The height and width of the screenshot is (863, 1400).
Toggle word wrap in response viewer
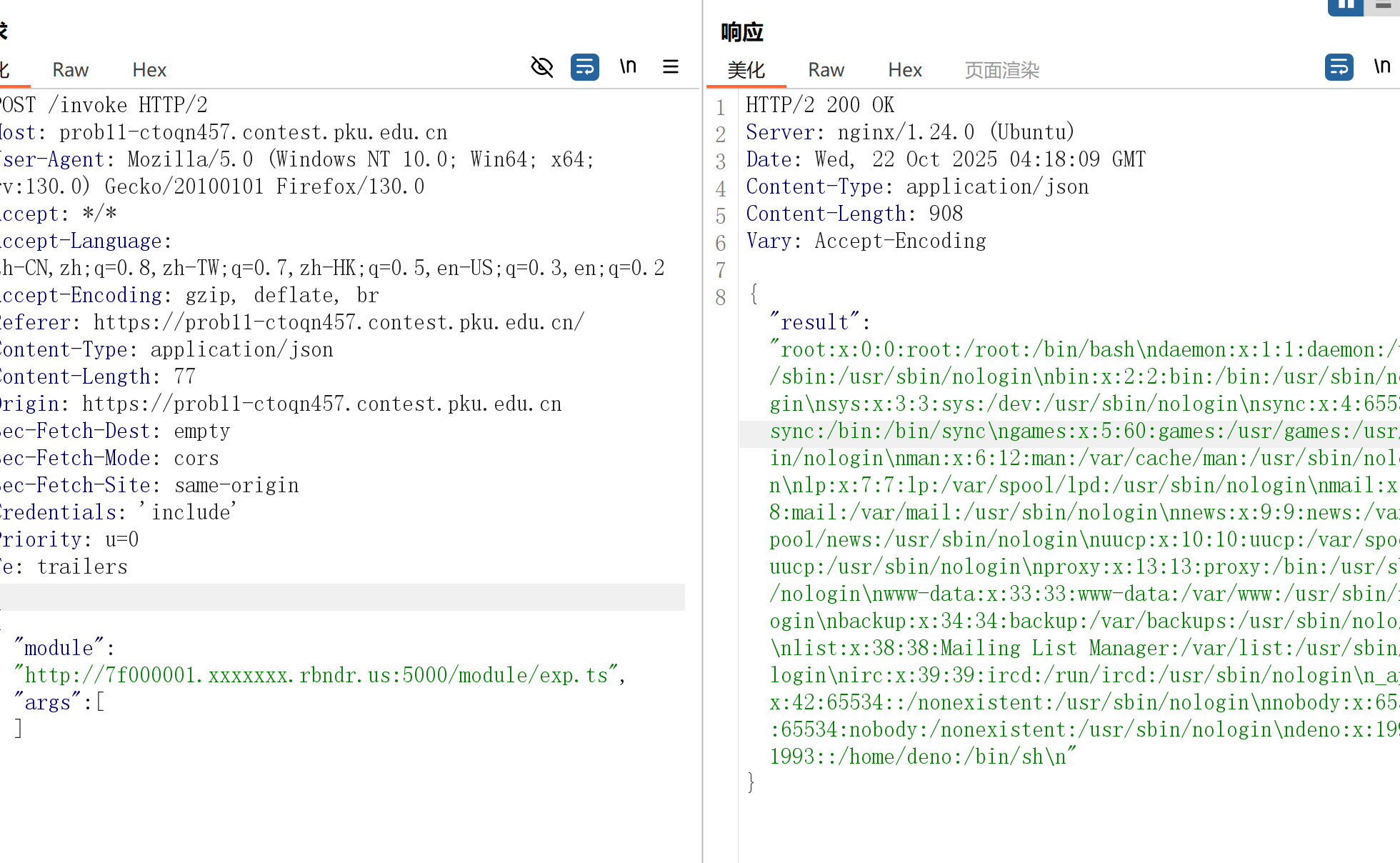1339,67
